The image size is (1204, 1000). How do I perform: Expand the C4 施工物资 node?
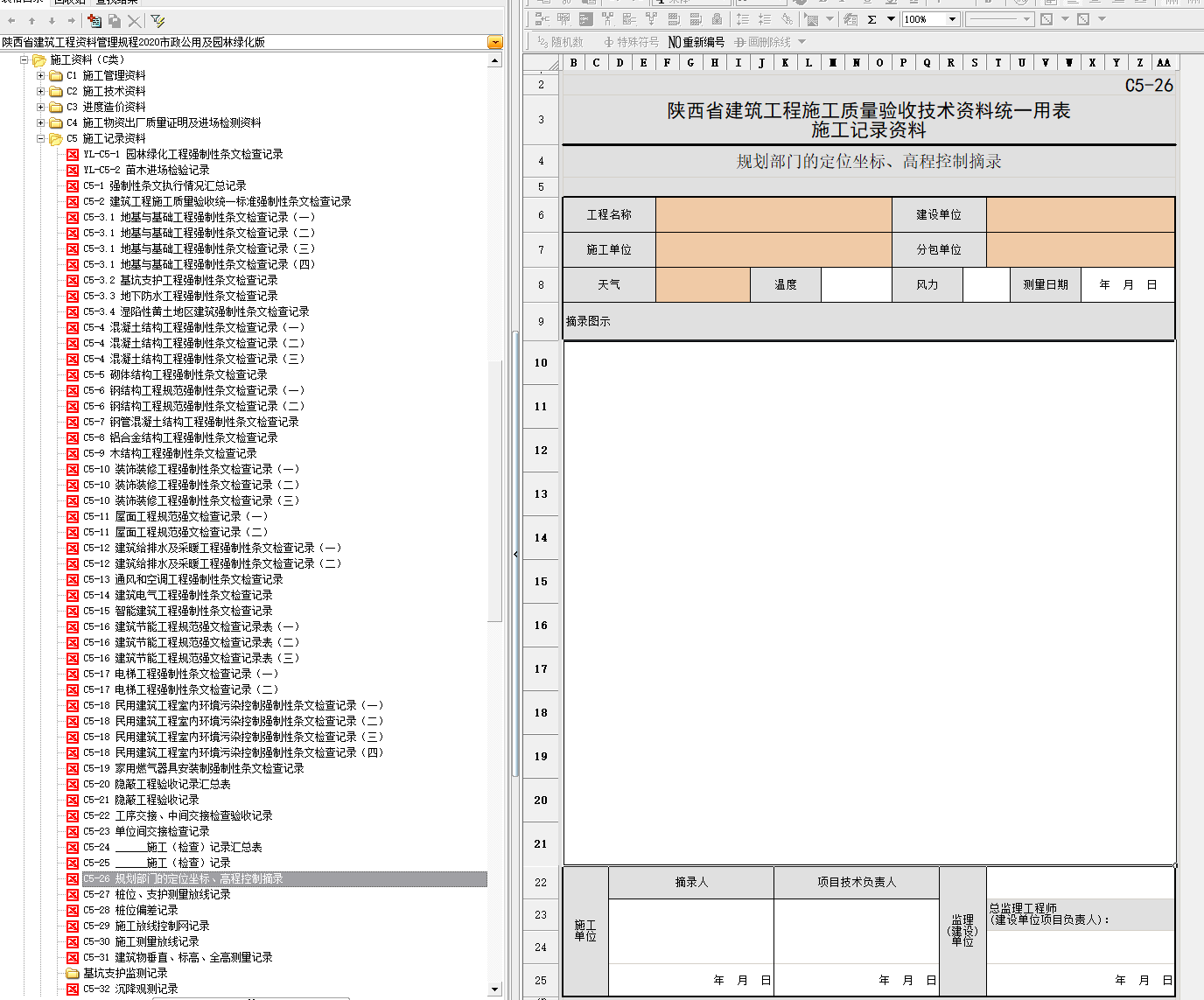click(40, 123)
